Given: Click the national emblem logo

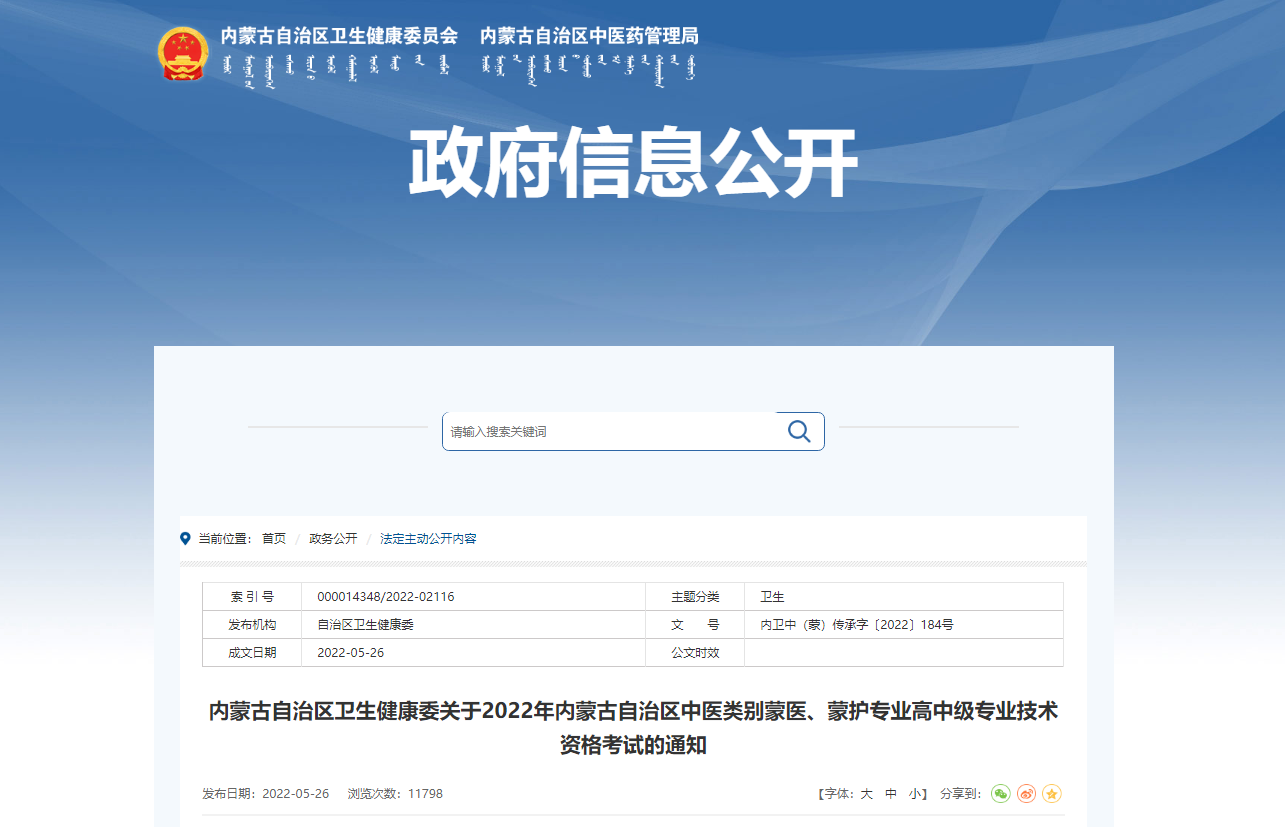Looking at the screenshot, I should tap(183, 53).
